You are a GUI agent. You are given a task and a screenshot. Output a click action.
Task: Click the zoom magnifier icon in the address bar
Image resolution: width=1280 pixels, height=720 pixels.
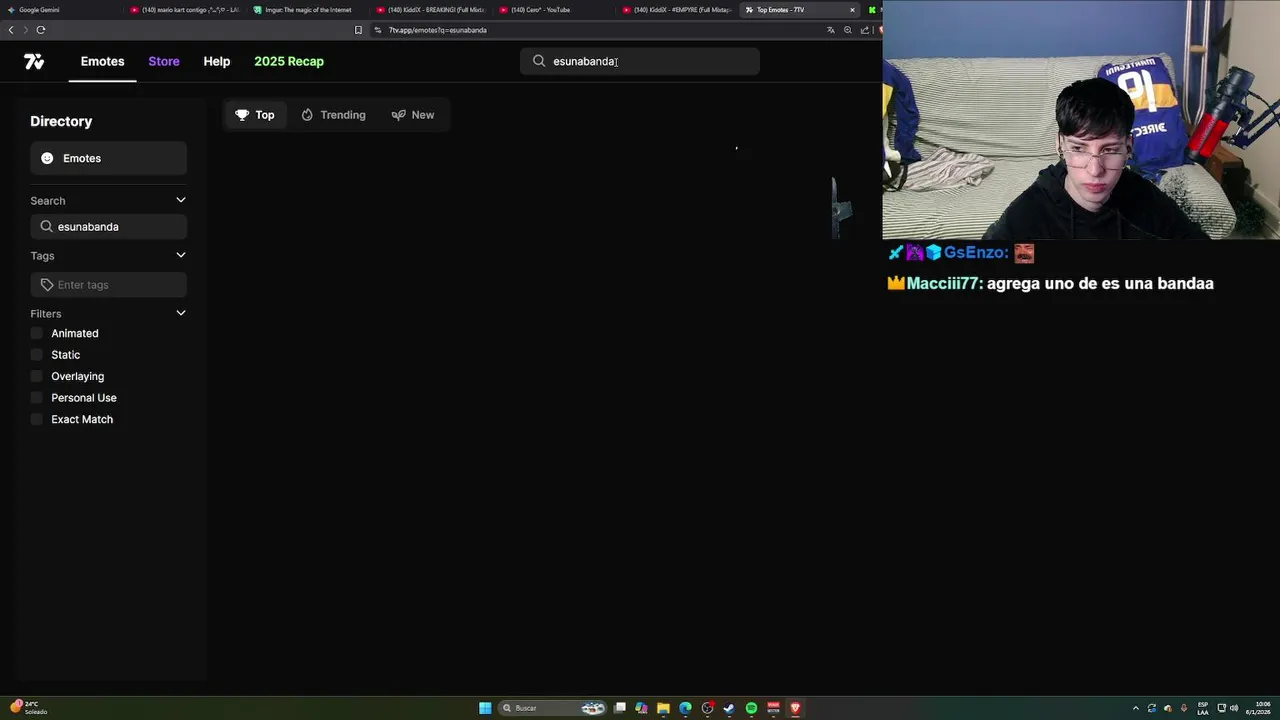click(x=848, y=30)
